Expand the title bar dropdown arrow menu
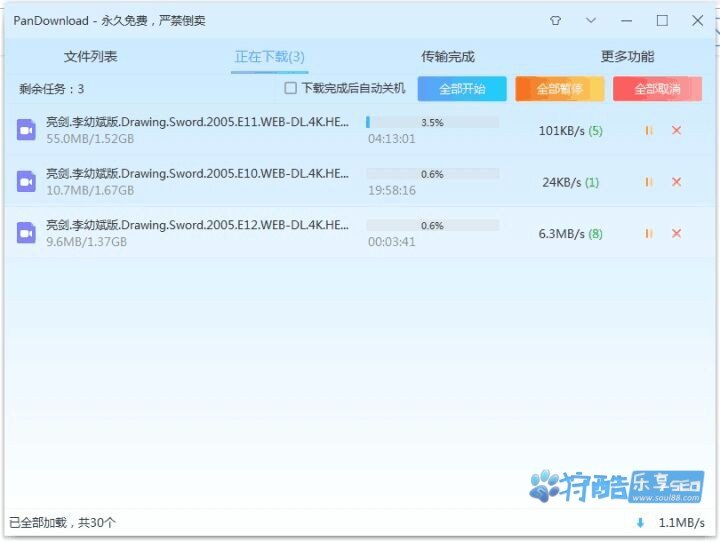Viewport: 720px width, 542px height. (x=591, y=20)
